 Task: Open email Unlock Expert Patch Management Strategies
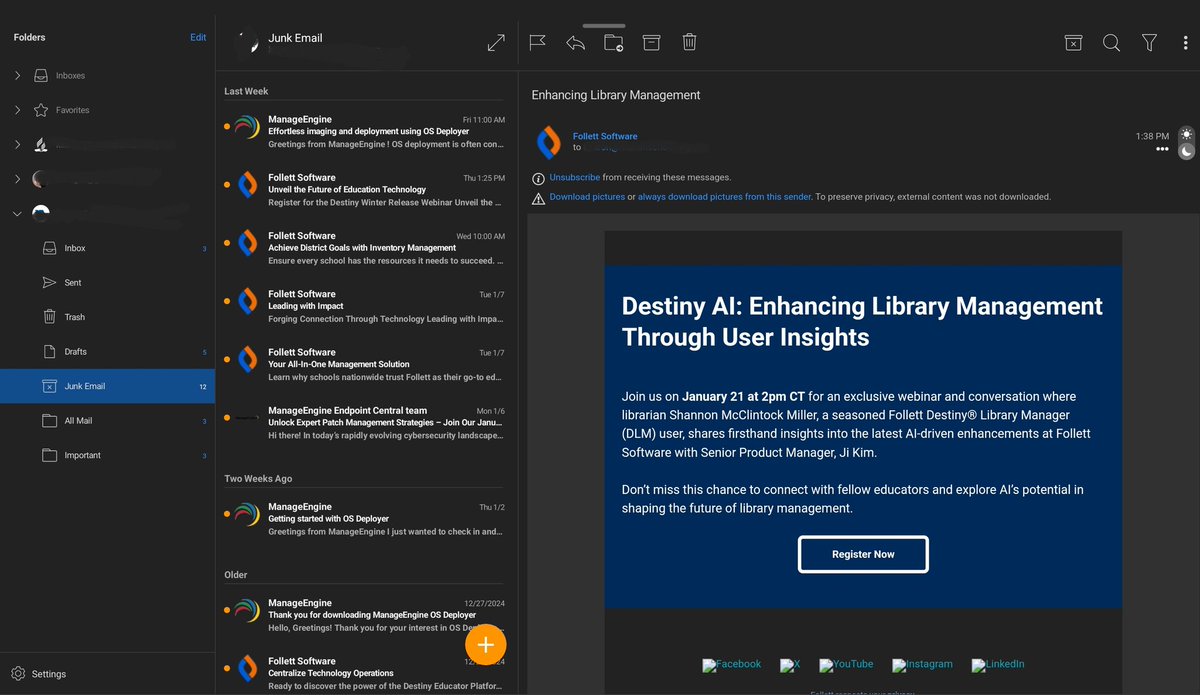click(x=366, y=422)
